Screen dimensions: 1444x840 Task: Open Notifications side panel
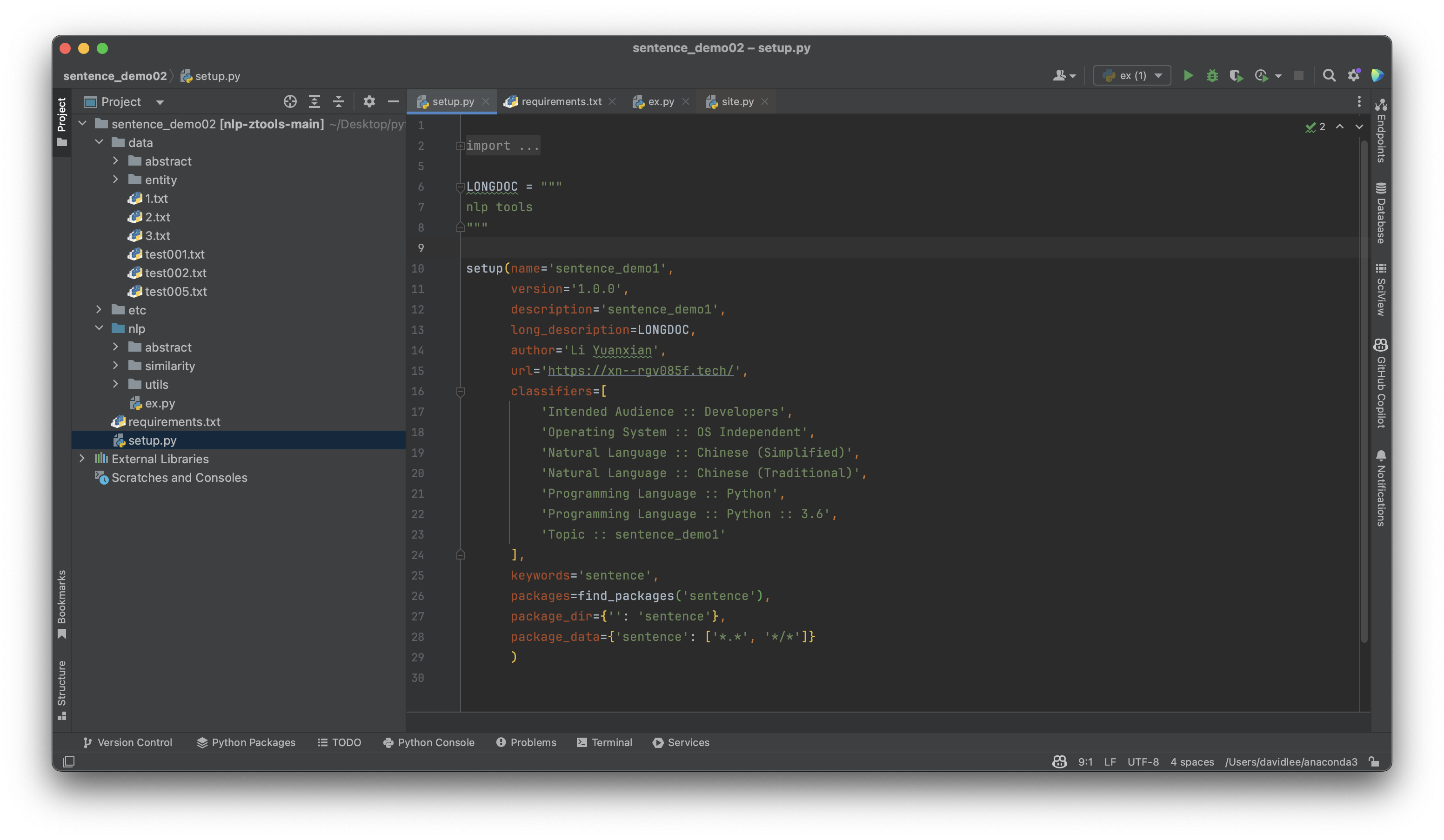pos(1380,487)
